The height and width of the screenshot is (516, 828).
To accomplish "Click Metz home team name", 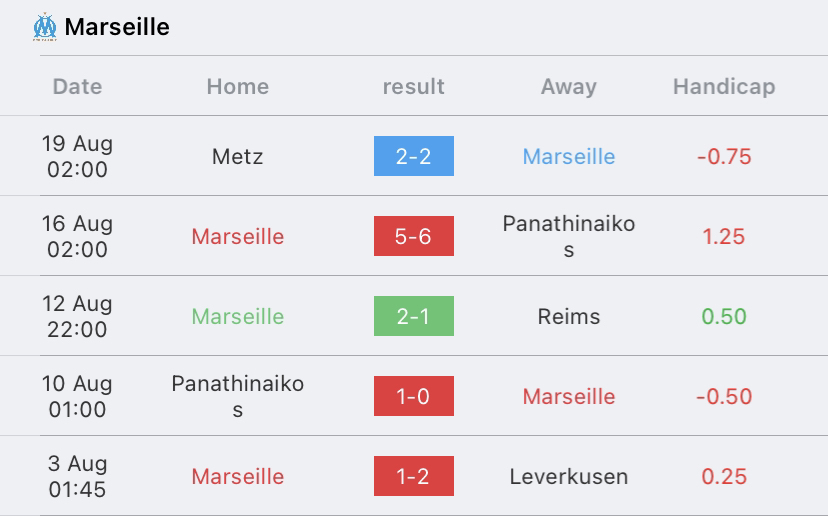I will tap(238, 156).
